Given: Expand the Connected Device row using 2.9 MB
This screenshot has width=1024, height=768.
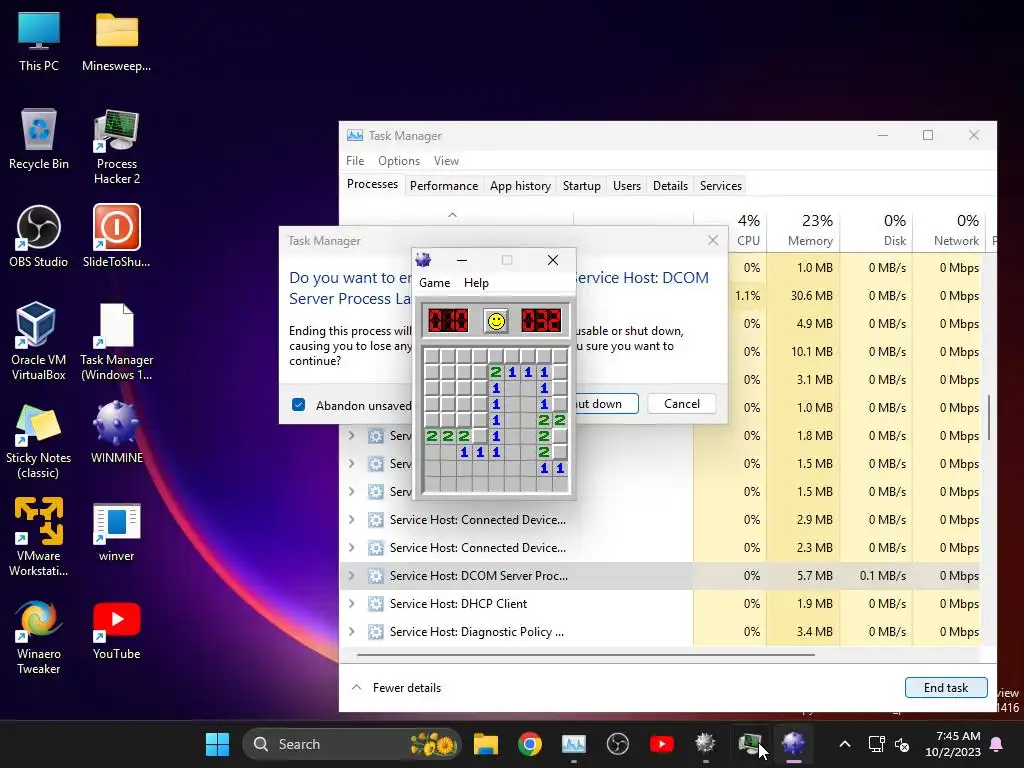Looking at the screenshot, I should tap(352, 520).
